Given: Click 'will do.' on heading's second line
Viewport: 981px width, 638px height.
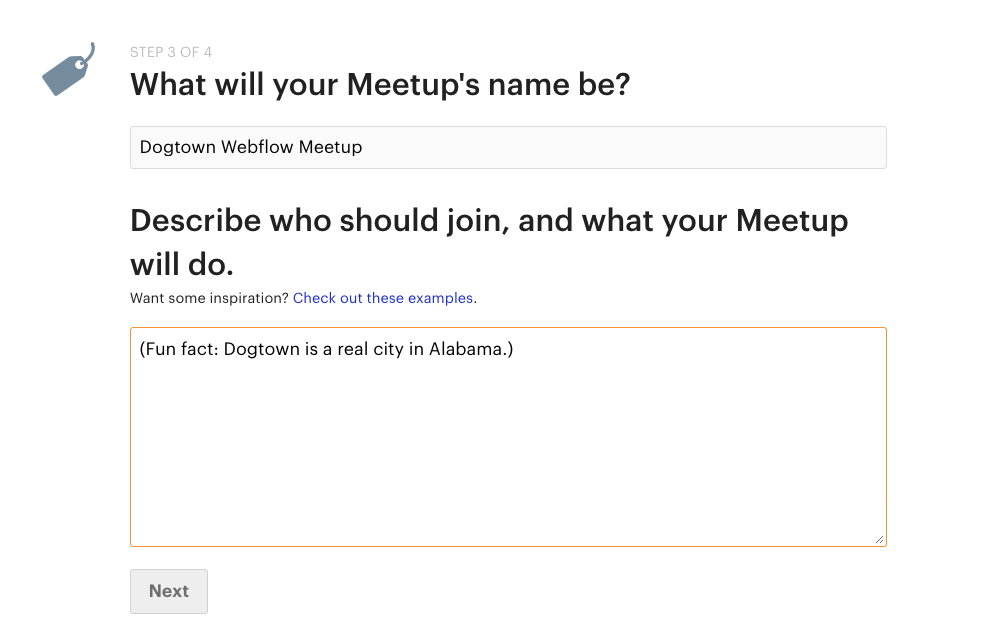Looking at the screenshot, I should (x=182, y=265).
